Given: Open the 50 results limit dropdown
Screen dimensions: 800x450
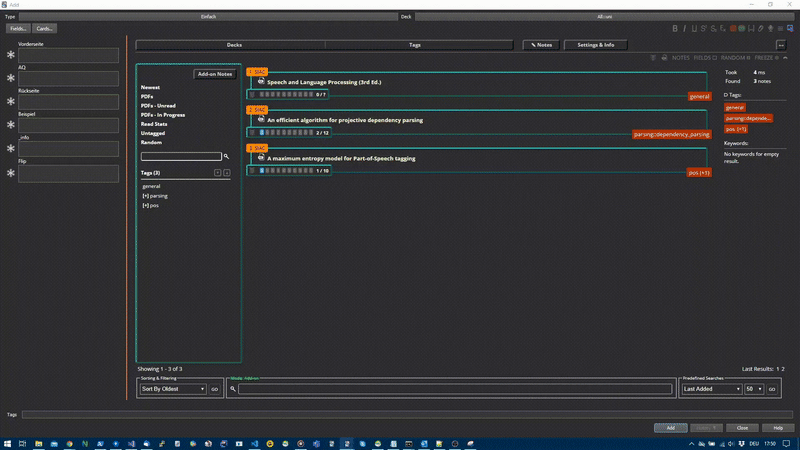Looking at the screenshot, I should point(754,389).
